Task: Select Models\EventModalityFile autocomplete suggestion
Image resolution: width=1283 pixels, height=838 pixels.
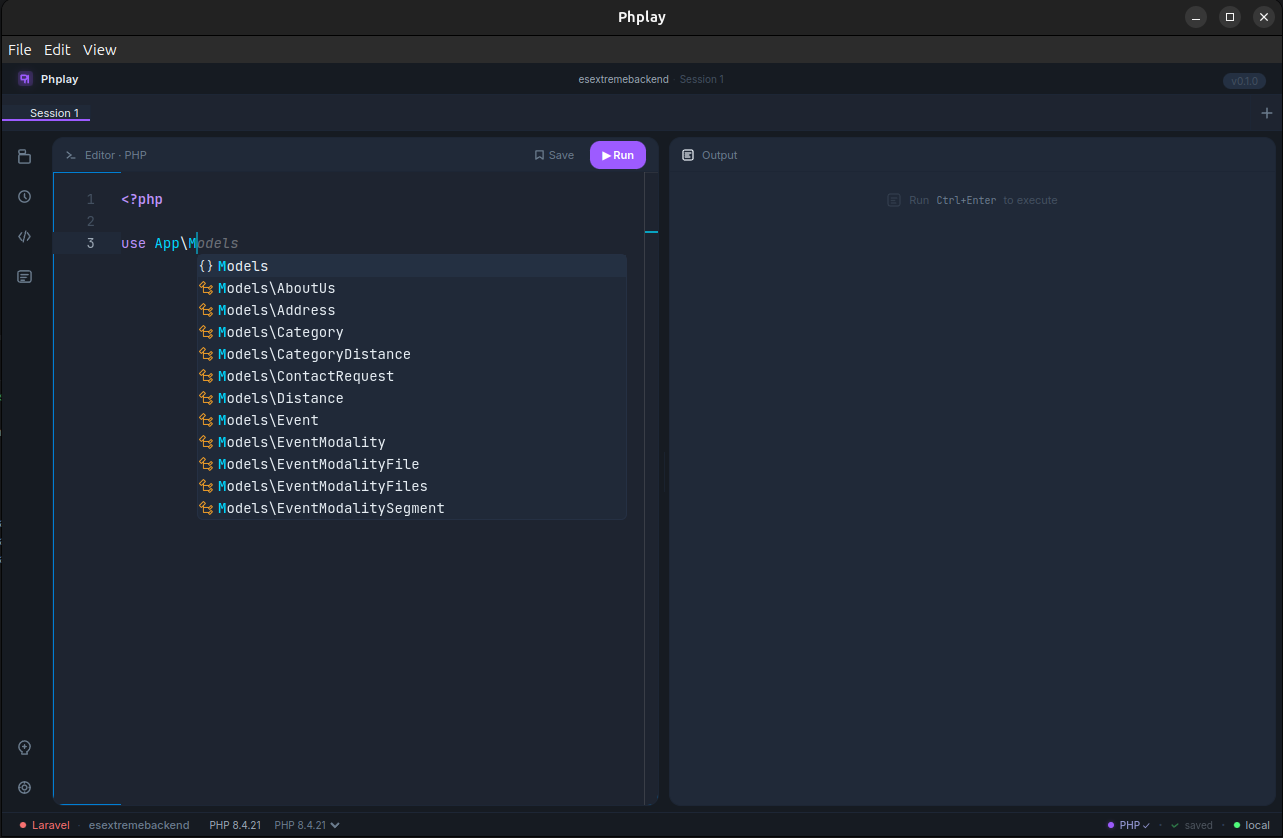Action: click(x=412, y=464)
